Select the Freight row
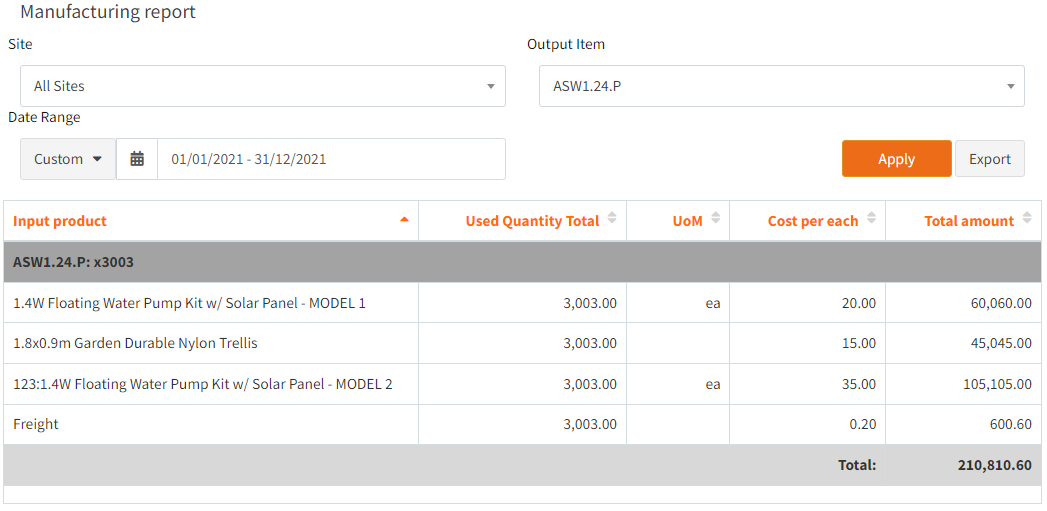 point(36,424)
